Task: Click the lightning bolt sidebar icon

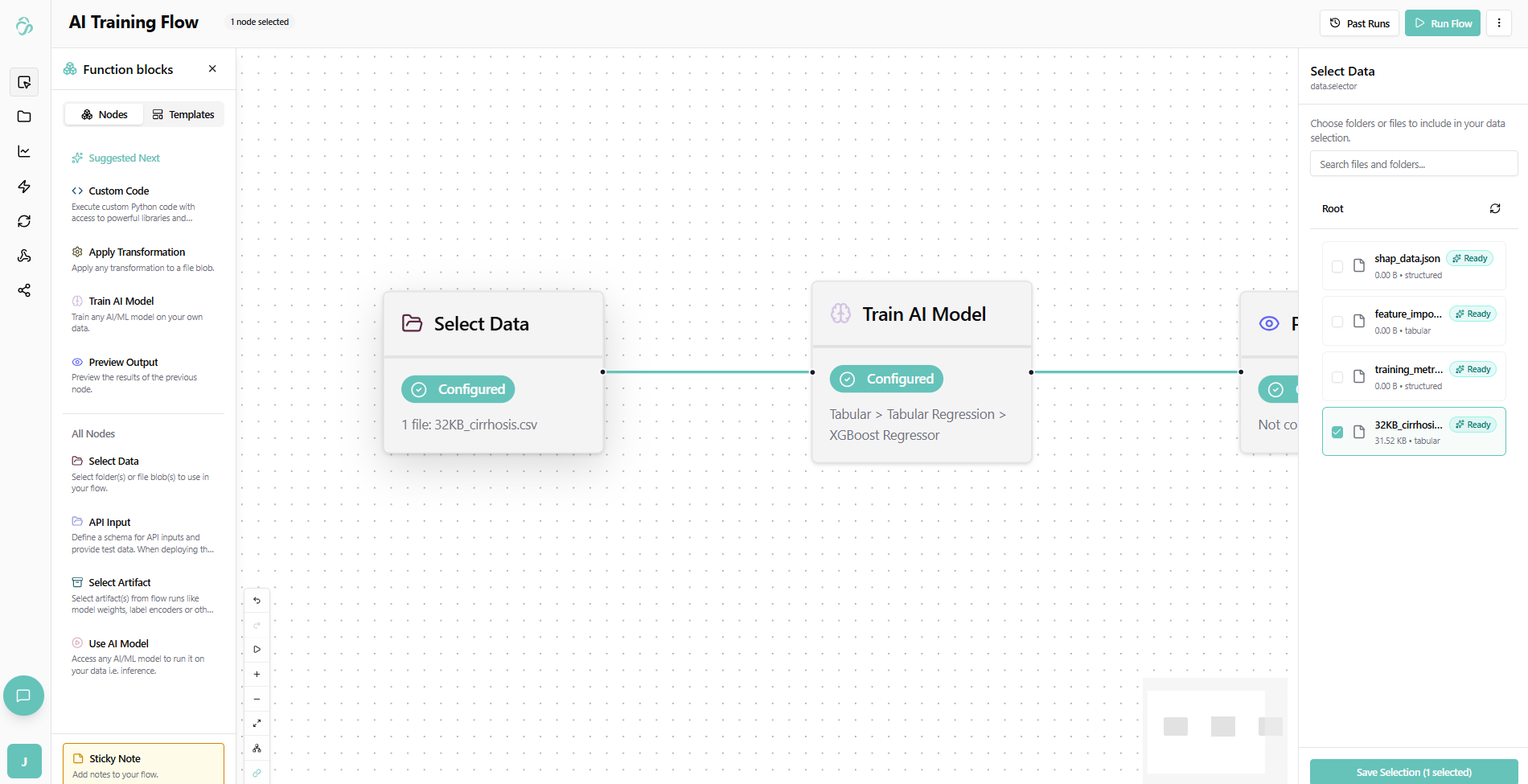Action: [24, 187]
